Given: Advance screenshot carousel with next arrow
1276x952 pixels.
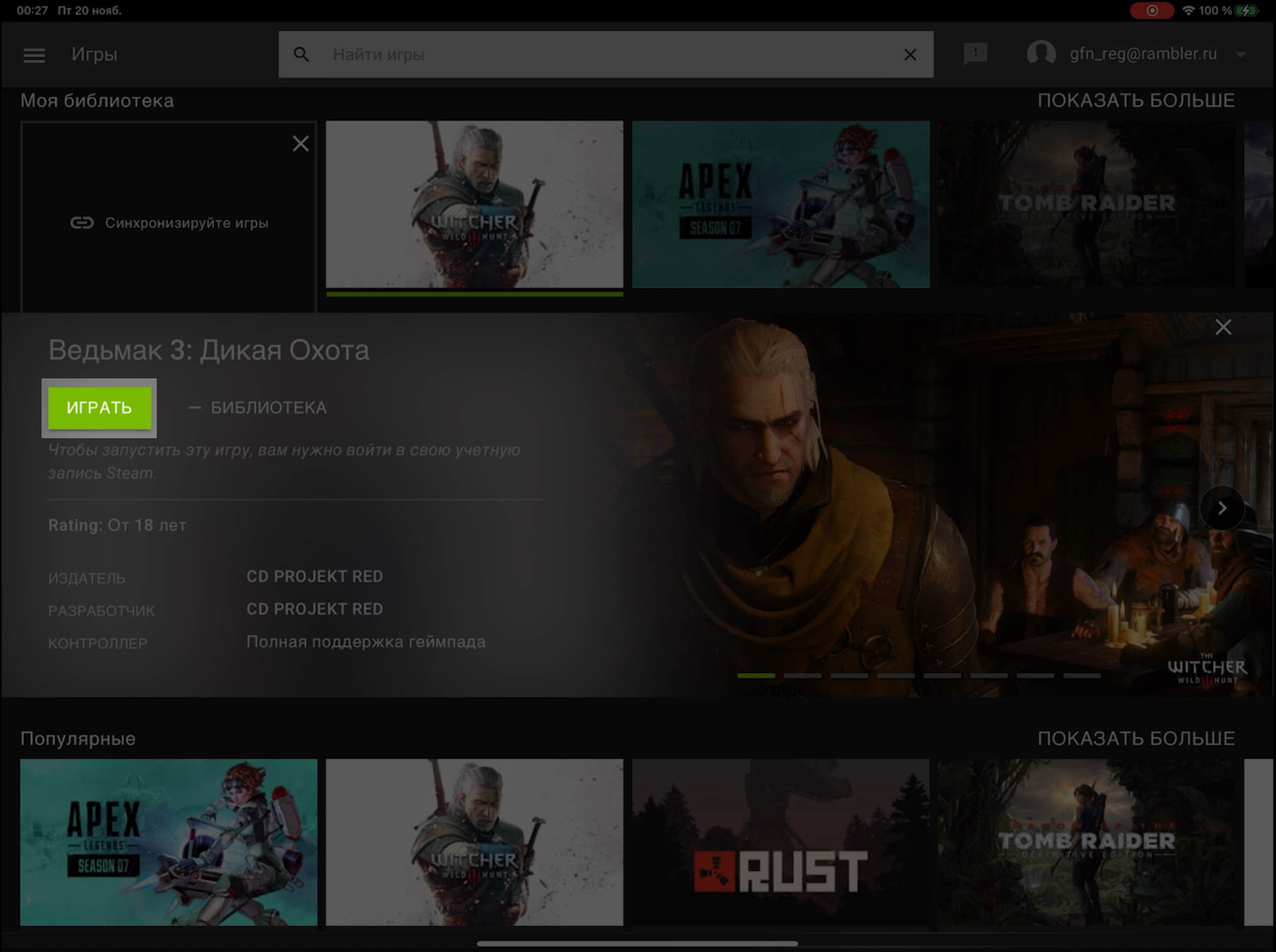Looking at the screenshot, I should 1222,508.
